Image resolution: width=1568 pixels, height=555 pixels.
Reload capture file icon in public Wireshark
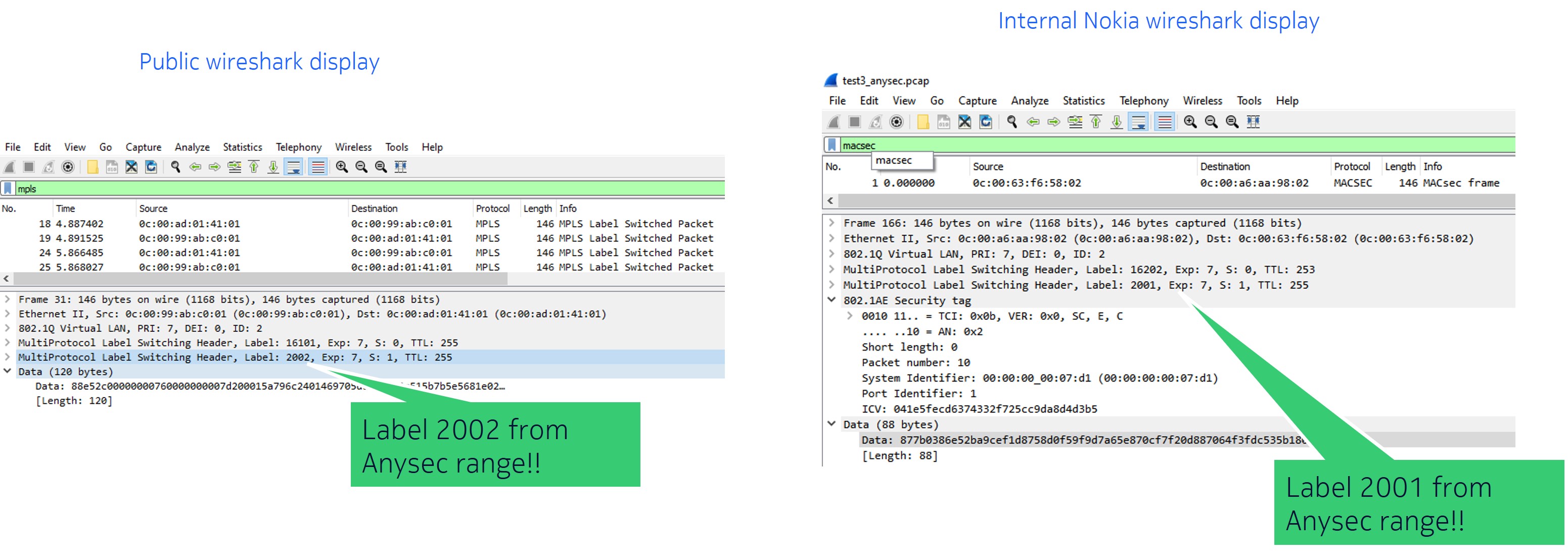pyautogui.click(x=151, y=167)
